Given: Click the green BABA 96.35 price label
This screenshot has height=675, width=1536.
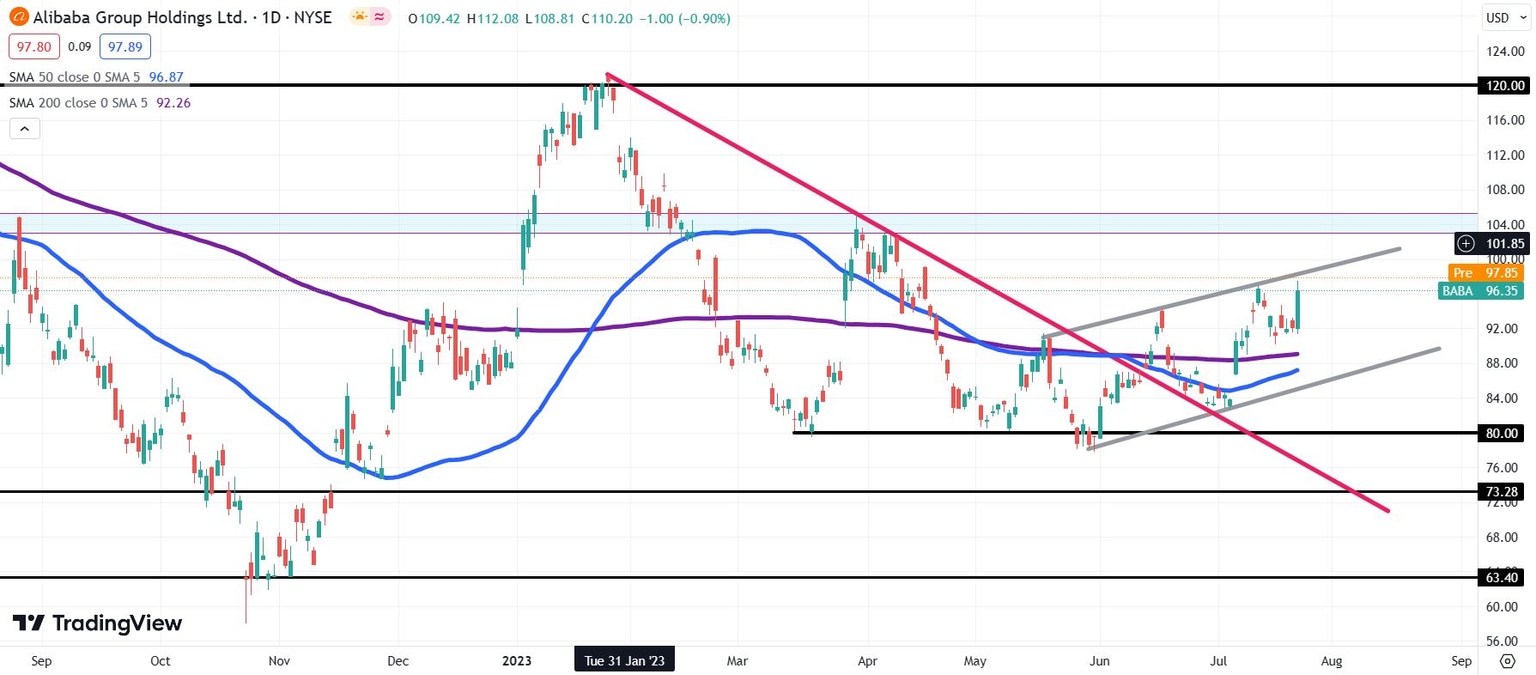Looking at the screenshot, I should point(1483,291).
